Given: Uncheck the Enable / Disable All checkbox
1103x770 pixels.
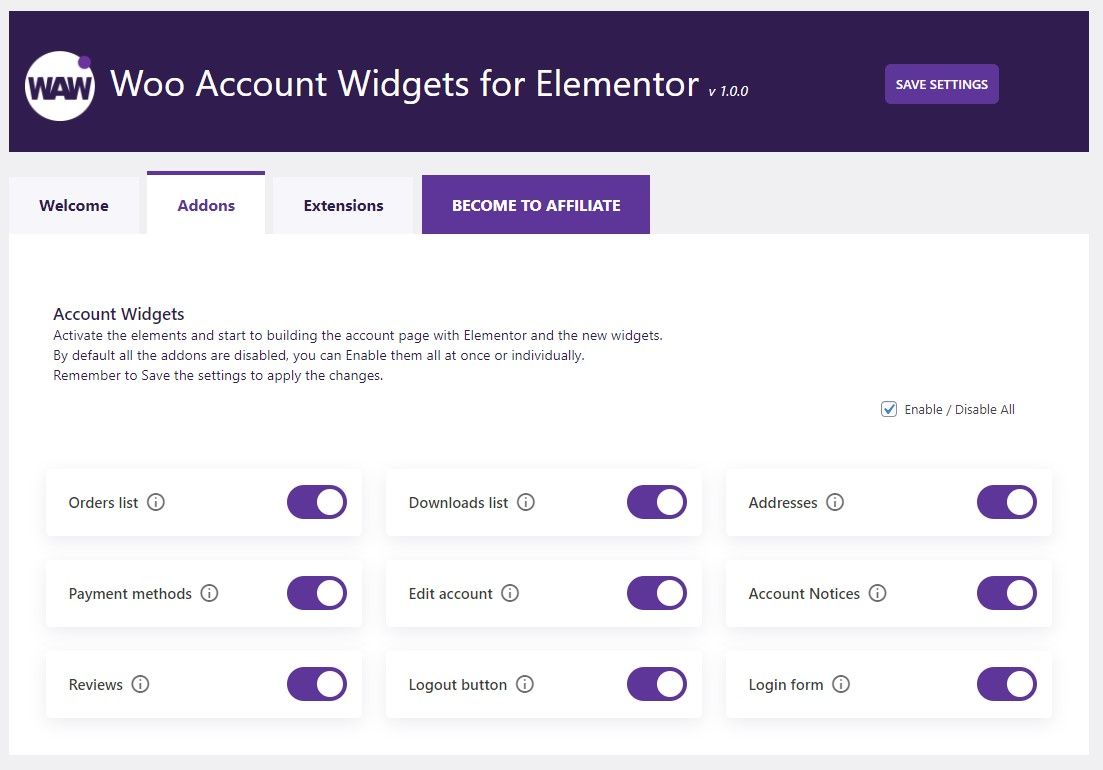Looking at the screenshot, I should (x=888, y=409).
